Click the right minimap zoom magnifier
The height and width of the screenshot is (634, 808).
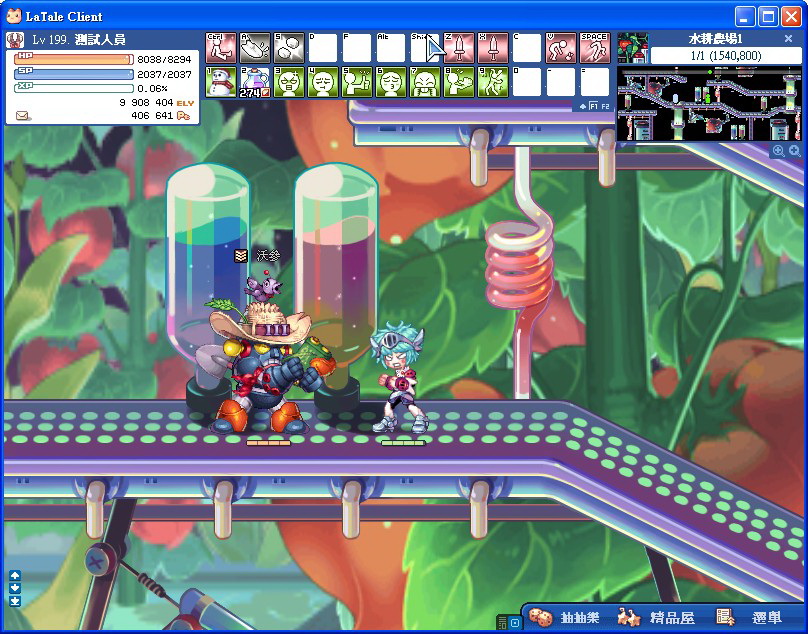point(794,151)
